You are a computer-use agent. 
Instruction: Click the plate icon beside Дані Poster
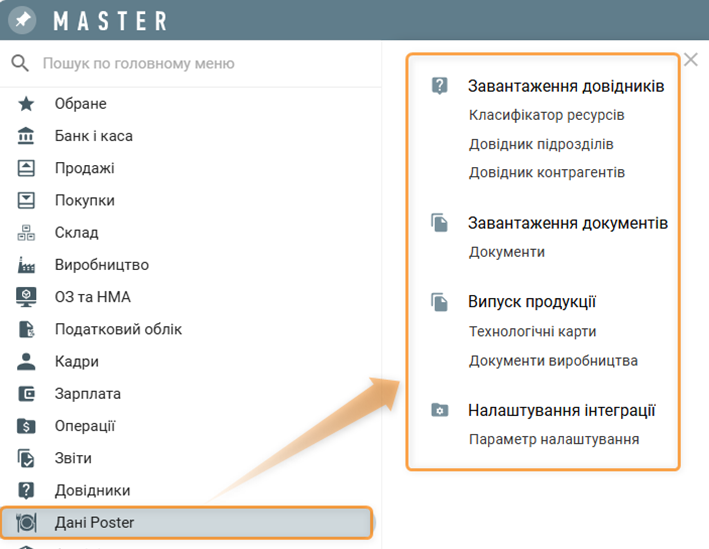[26, 523]
